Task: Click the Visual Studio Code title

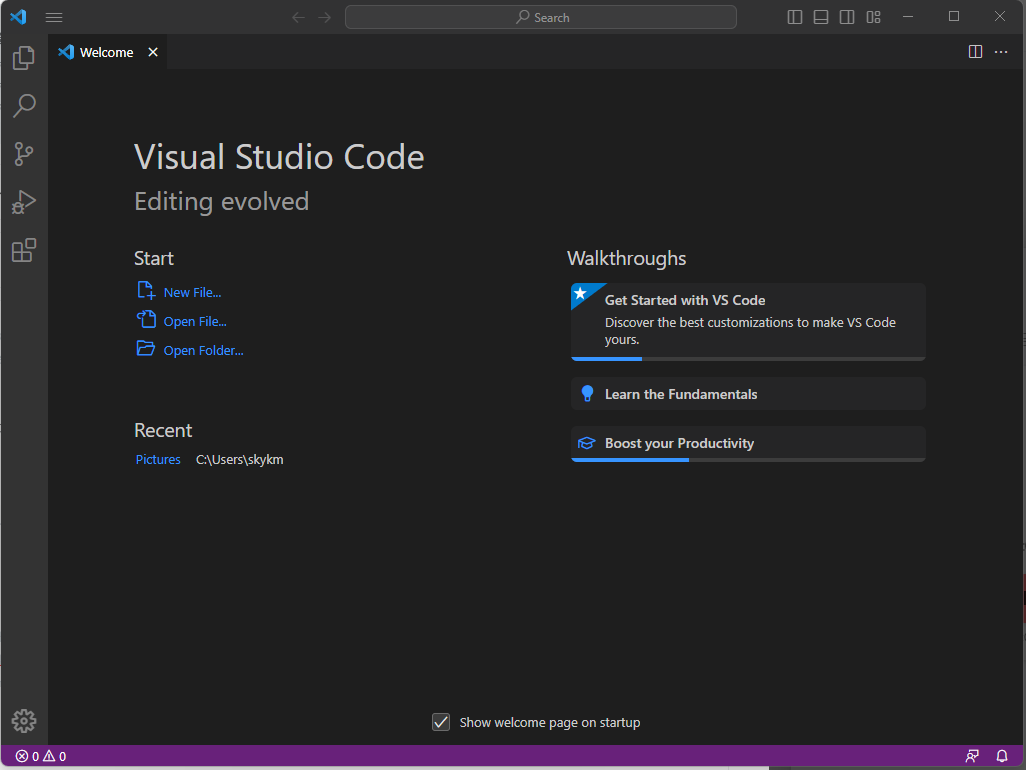Action: pyautogui.click(x=279, y=157)
